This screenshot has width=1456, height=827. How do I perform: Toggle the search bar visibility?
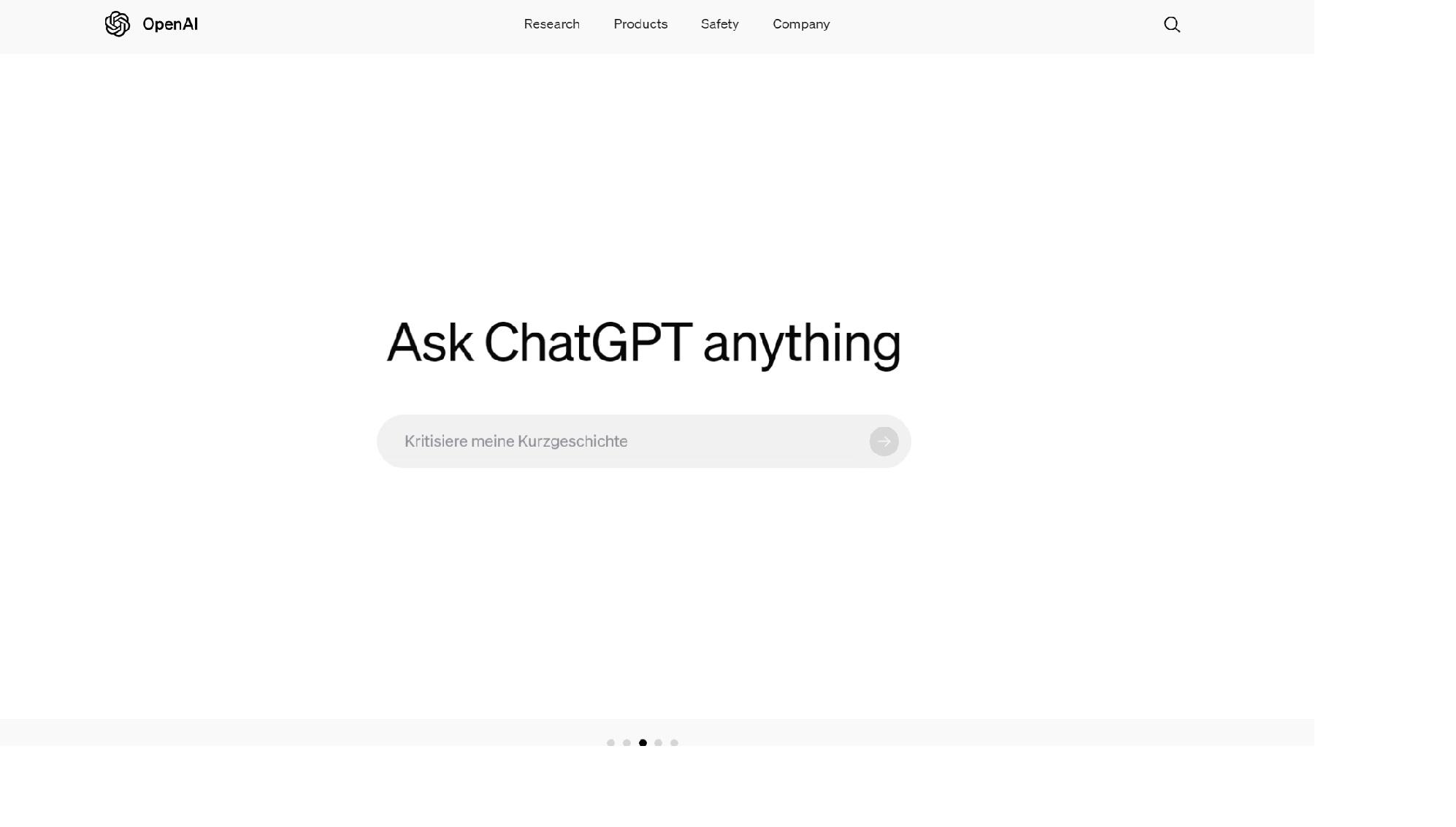1172,24
